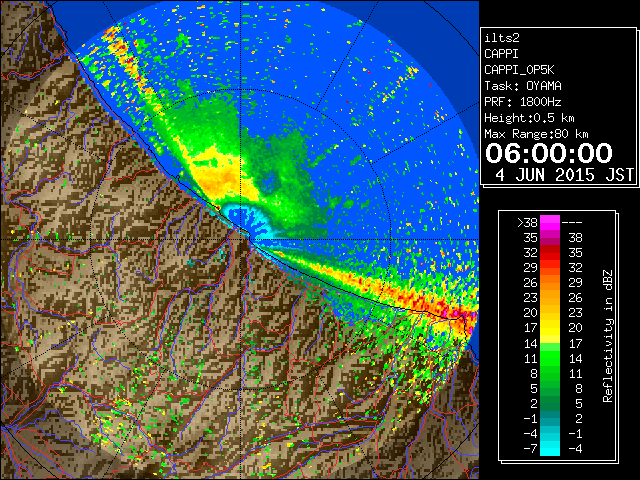Viewport: 640px width, 480px height.
Task: Click the 'PRF: 1800Hz' line
Action: point(523,102)
